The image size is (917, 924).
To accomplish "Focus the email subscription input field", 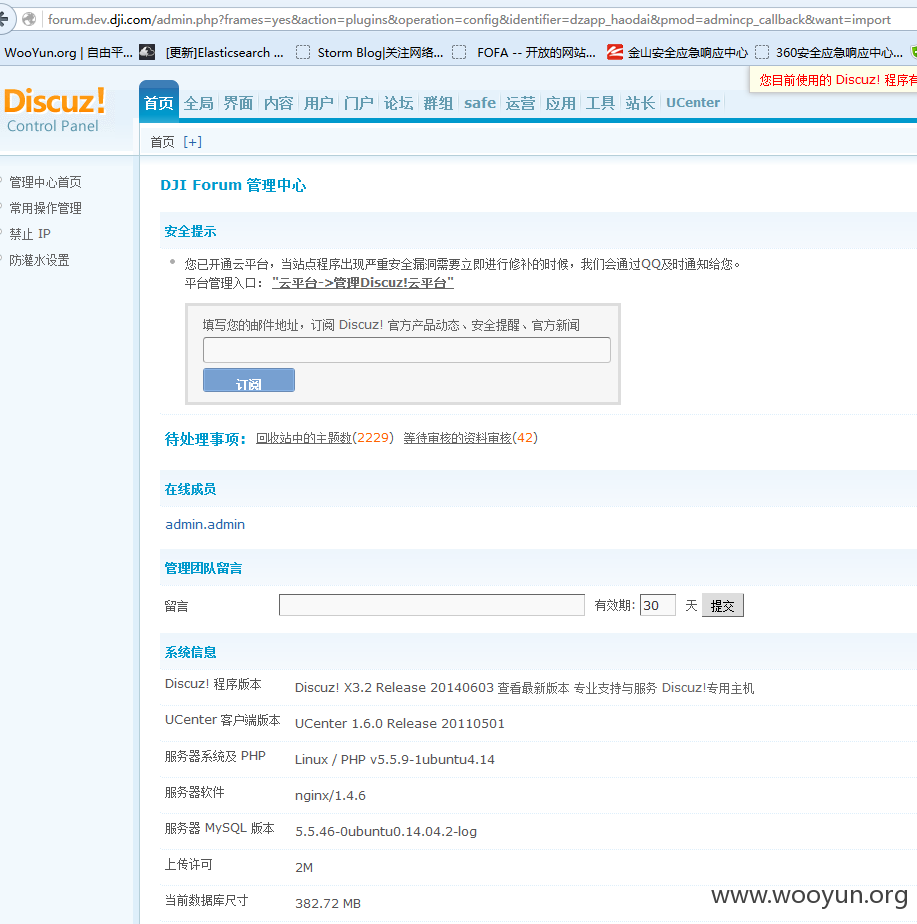I will tap(407, 350).
